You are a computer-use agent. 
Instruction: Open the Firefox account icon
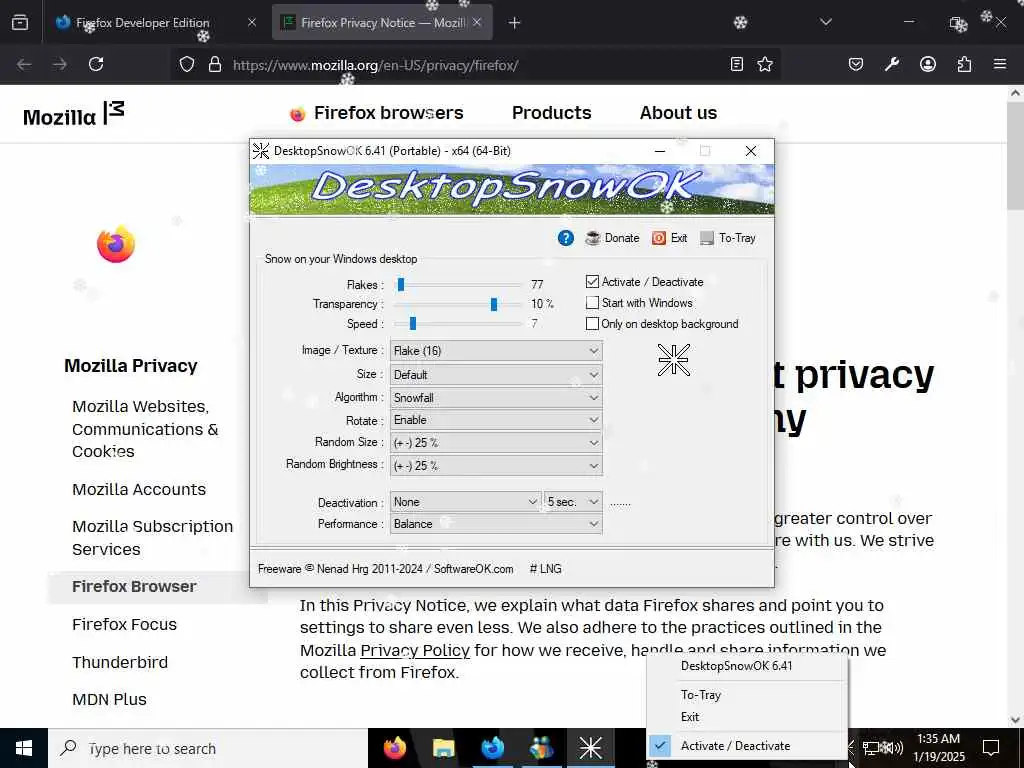(927, 64)
